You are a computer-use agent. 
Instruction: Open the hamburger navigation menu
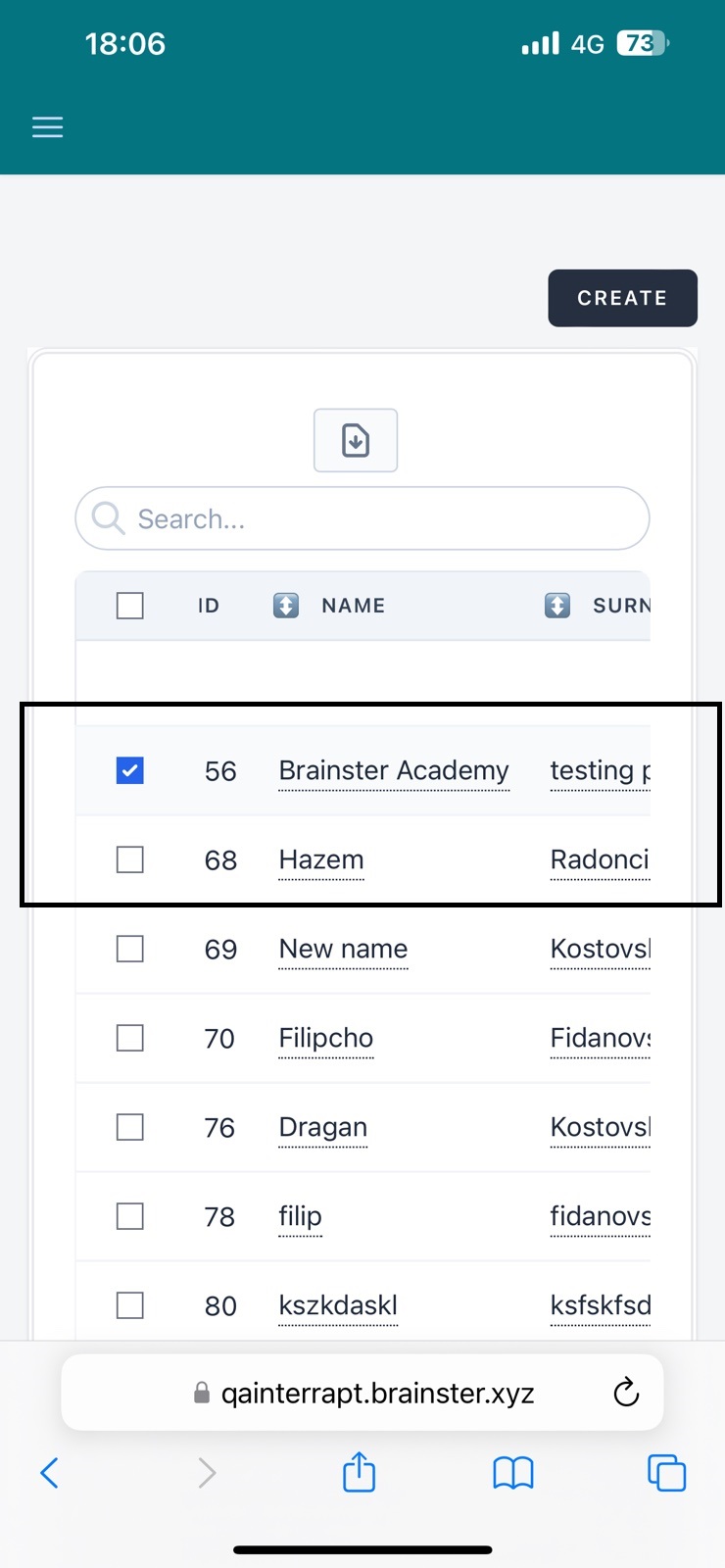(x=47, y=127)
